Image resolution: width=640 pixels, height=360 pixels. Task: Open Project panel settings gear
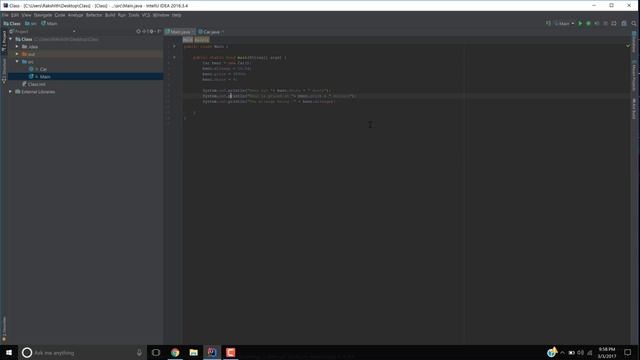(152, 31)
